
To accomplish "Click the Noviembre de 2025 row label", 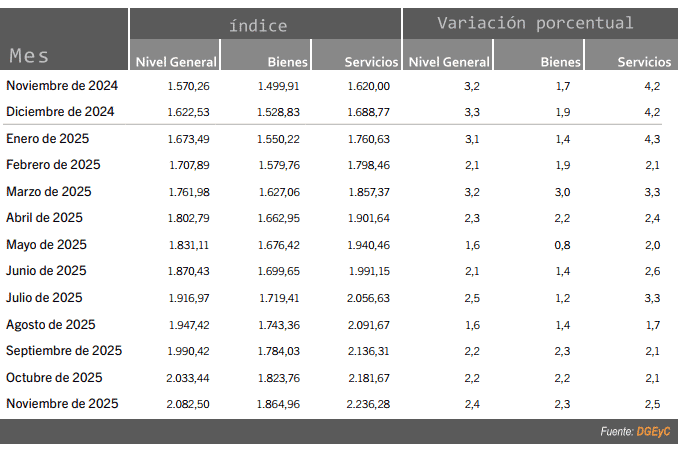I will click(x=62, y=403).
